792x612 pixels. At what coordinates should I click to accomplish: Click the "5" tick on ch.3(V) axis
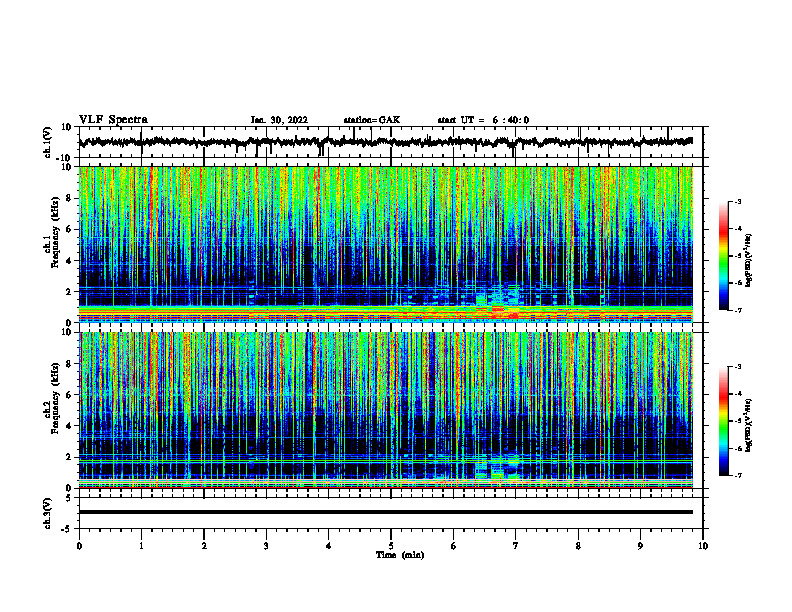69,498
